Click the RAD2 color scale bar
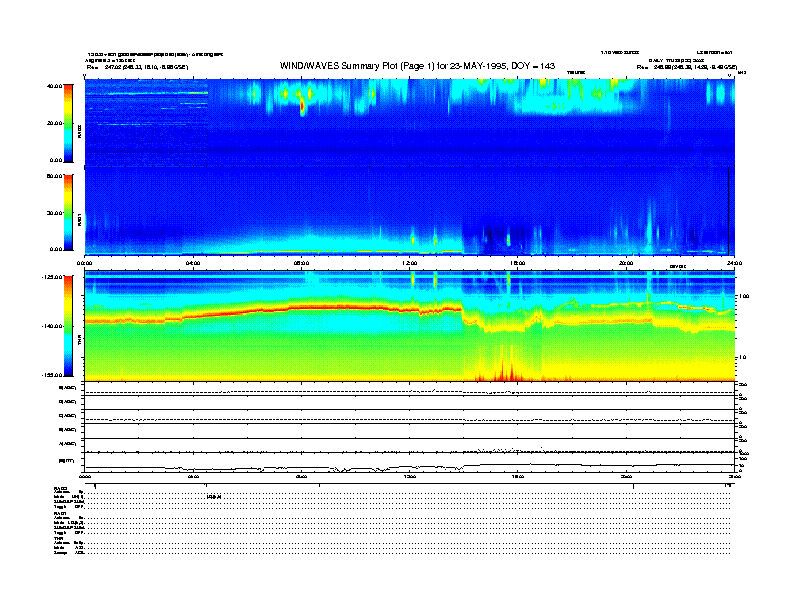The height and width of the screenshot is (612, 792). coord(68,123)
